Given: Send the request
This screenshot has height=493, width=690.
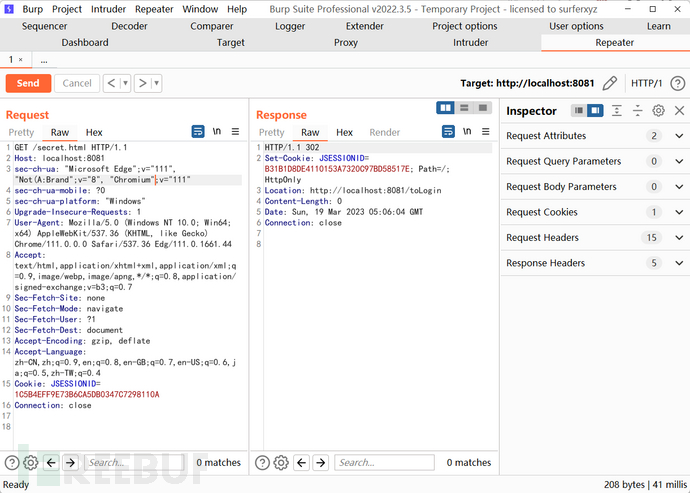Looking at the screenshot, I should coord(28,83).
